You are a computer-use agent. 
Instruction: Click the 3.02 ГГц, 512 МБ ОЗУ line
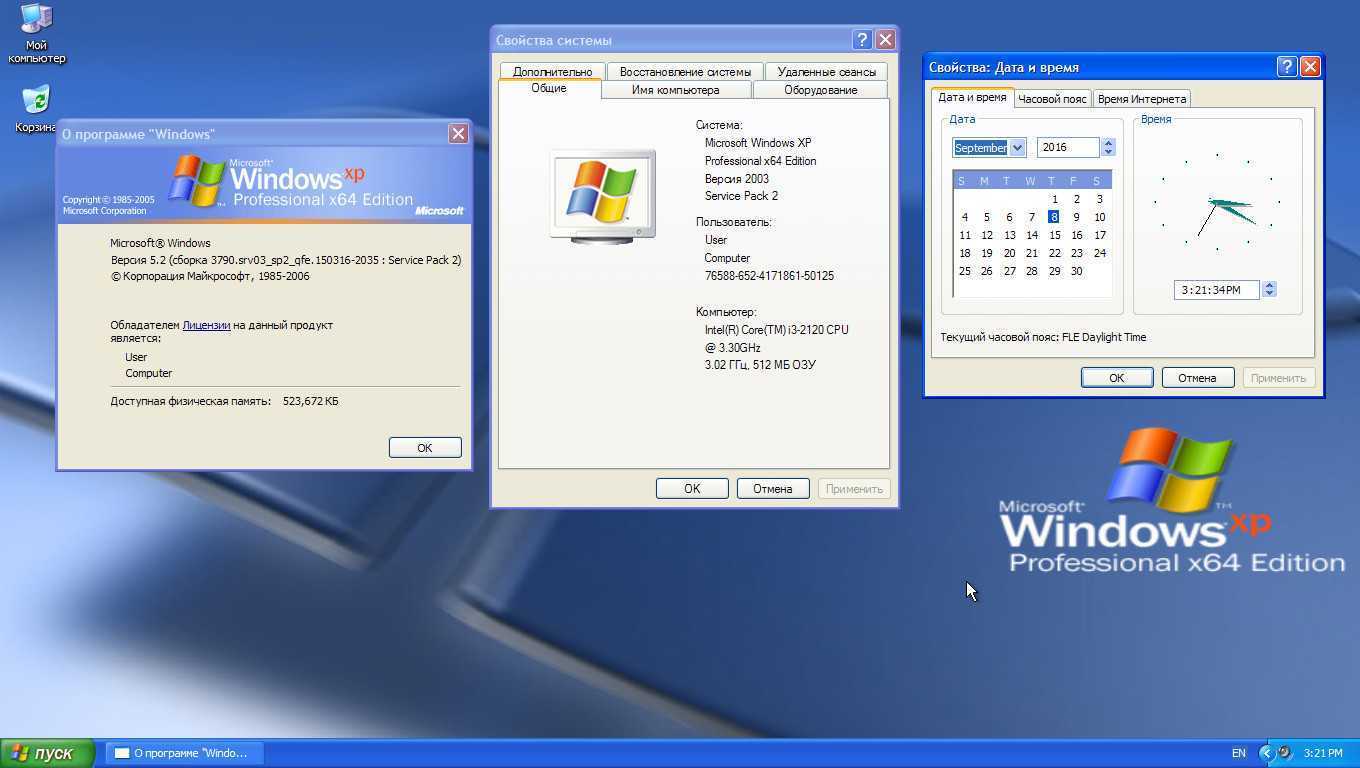(x=760, y=365)
